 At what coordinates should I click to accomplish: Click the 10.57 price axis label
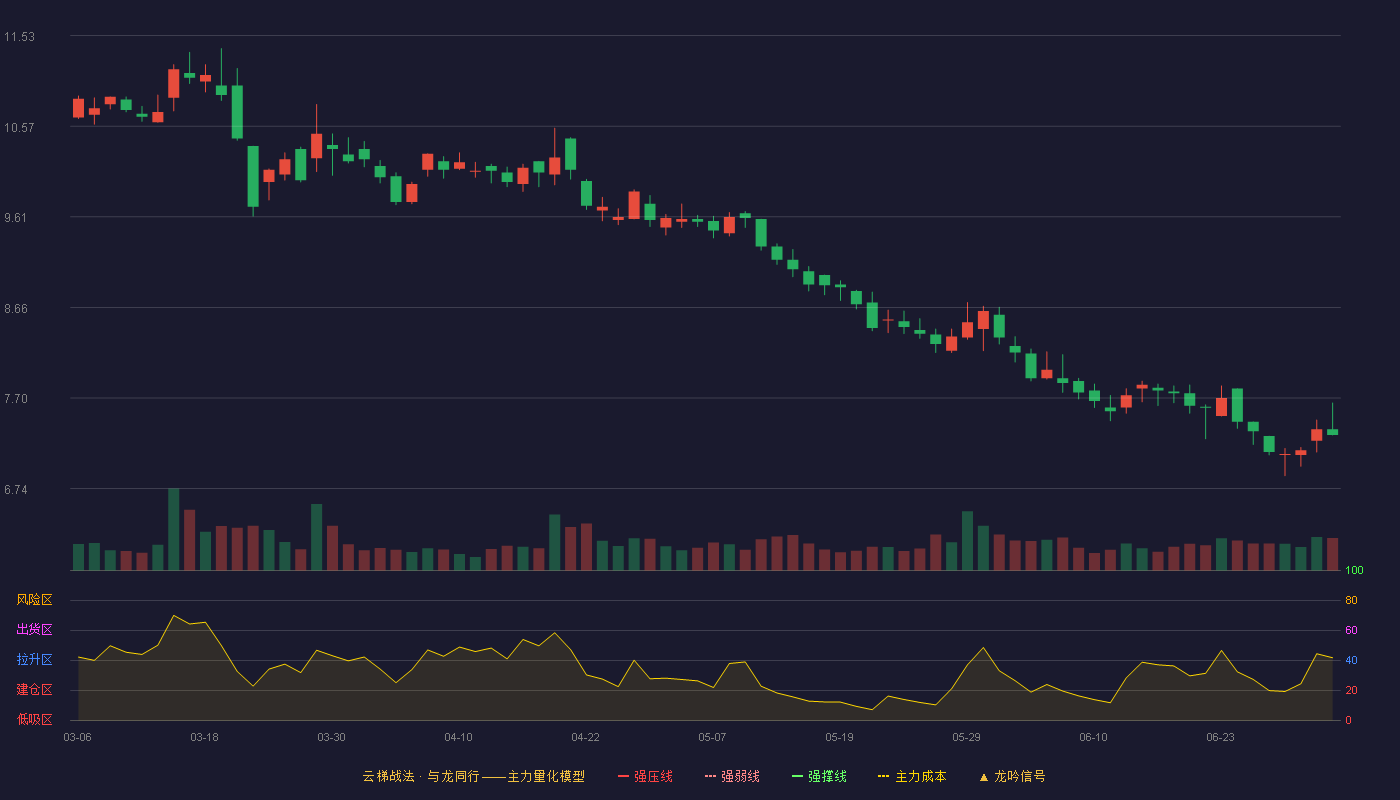19,127
